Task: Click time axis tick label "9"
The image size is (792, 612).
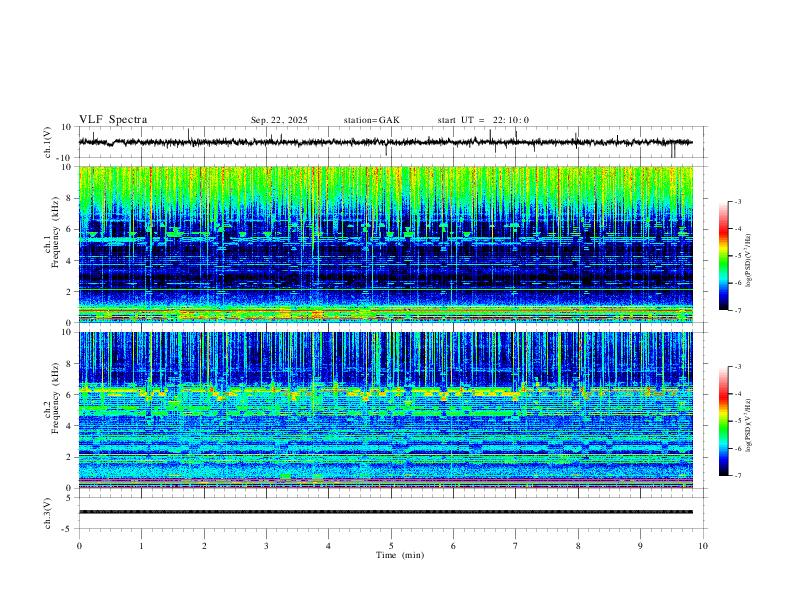Action: coord(640,546)
